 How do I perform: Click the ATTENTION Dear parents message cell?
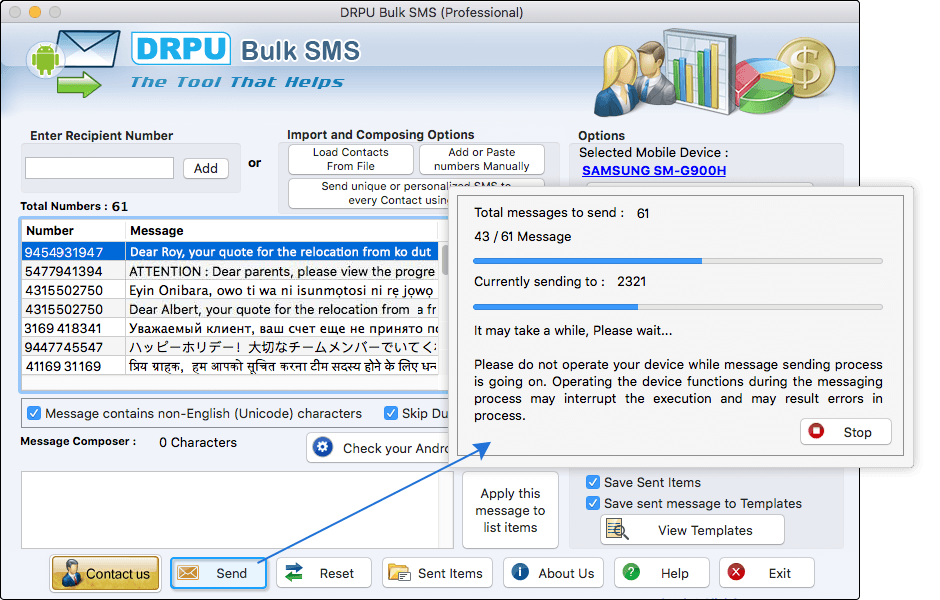point(282,271)
